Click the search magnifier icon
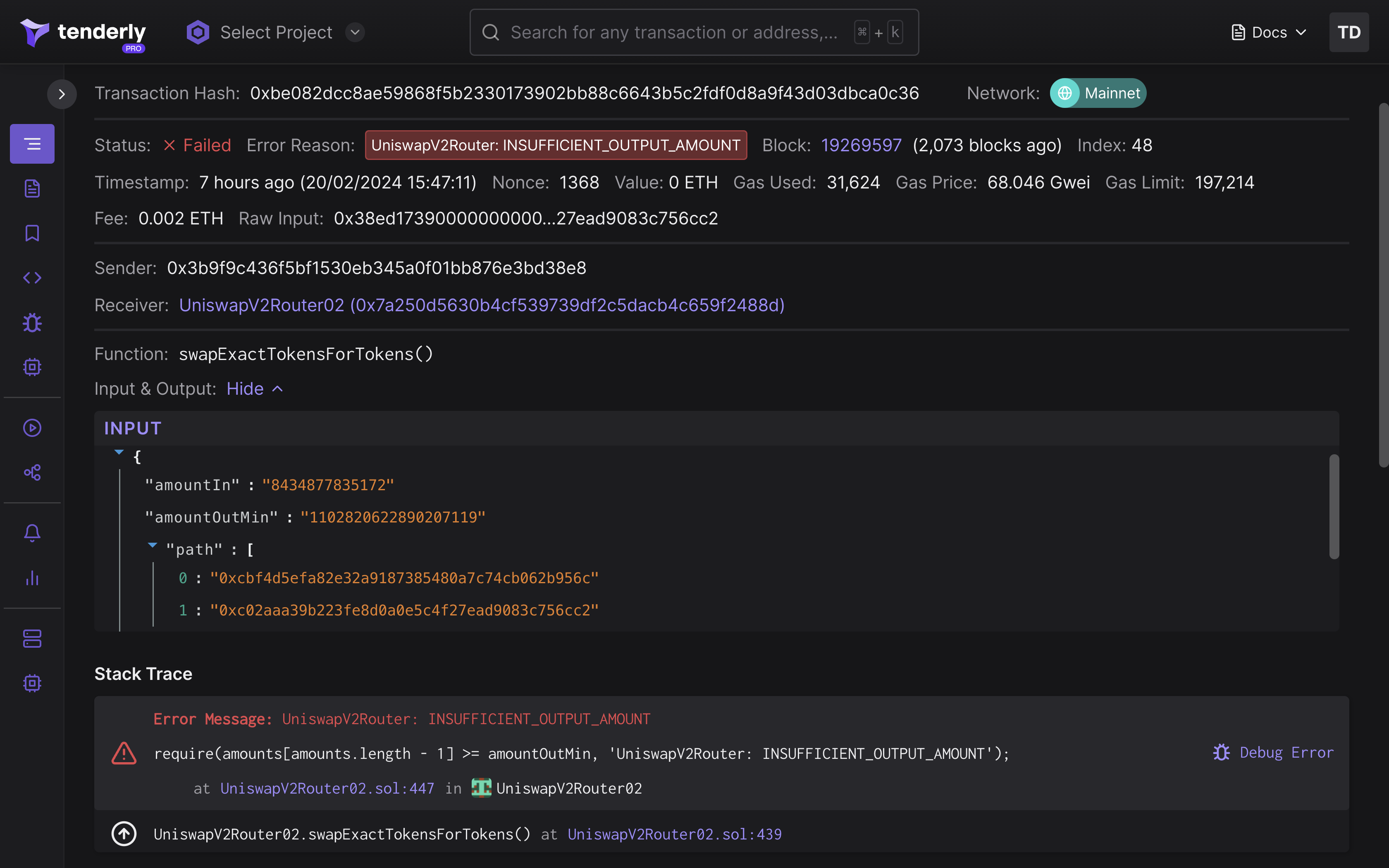 490,33
